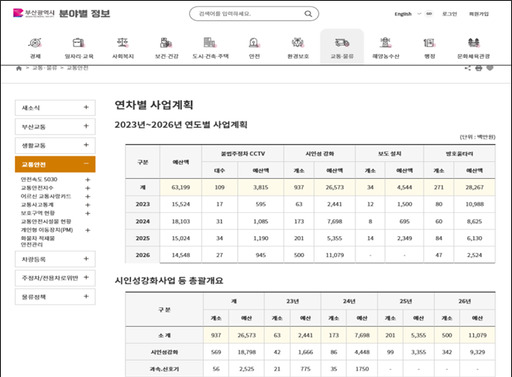The width and height of the screenshot is (512, 377).
Task: Click the 2026 row label in first table
Action: (x=143, y=255)
